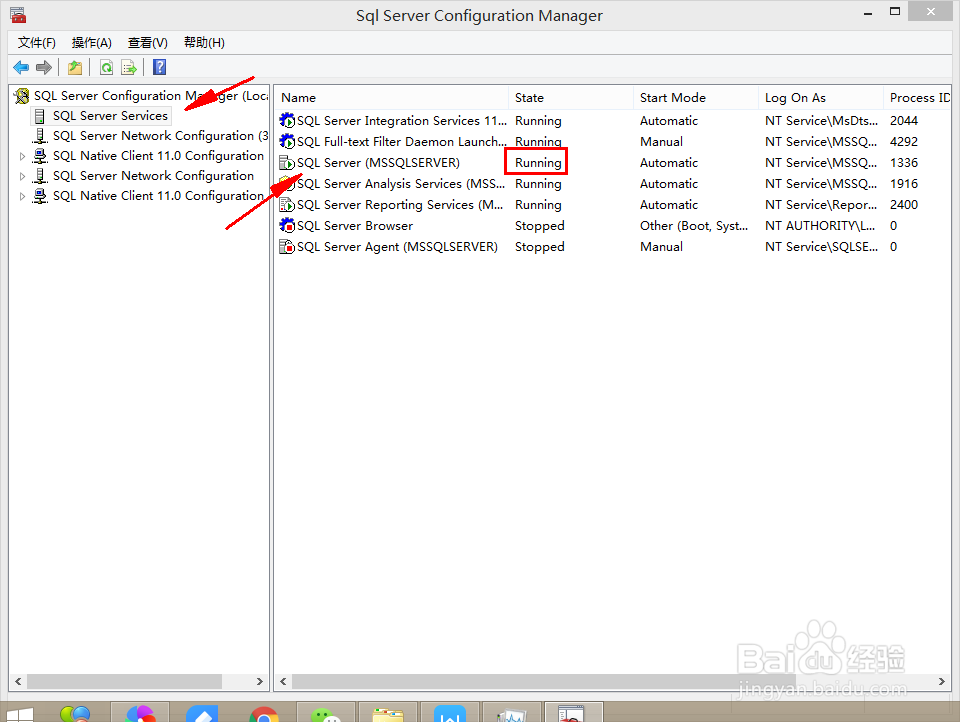Select the SQL Server Analysis Services row

(401, 184)
